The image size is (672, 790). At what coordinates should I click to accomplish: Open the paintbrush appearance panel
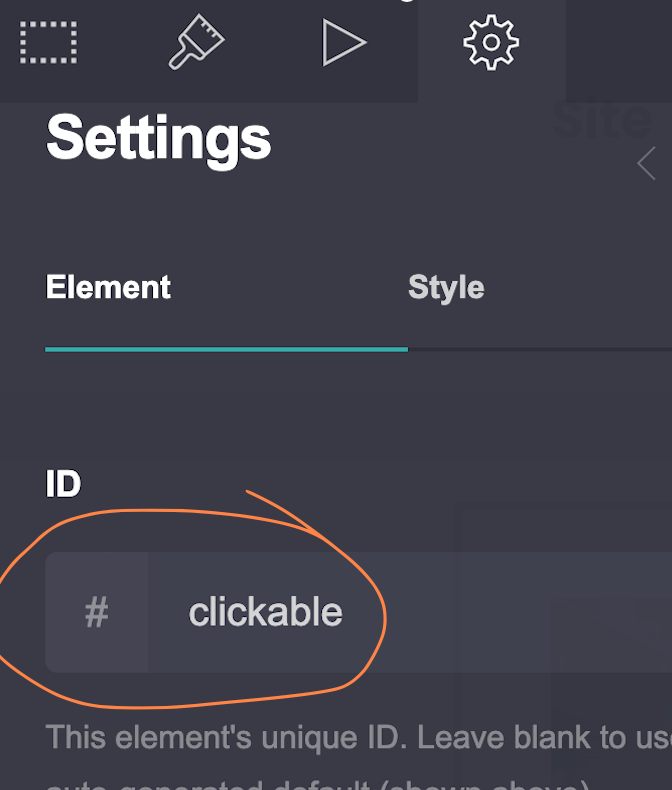point(196,43)
